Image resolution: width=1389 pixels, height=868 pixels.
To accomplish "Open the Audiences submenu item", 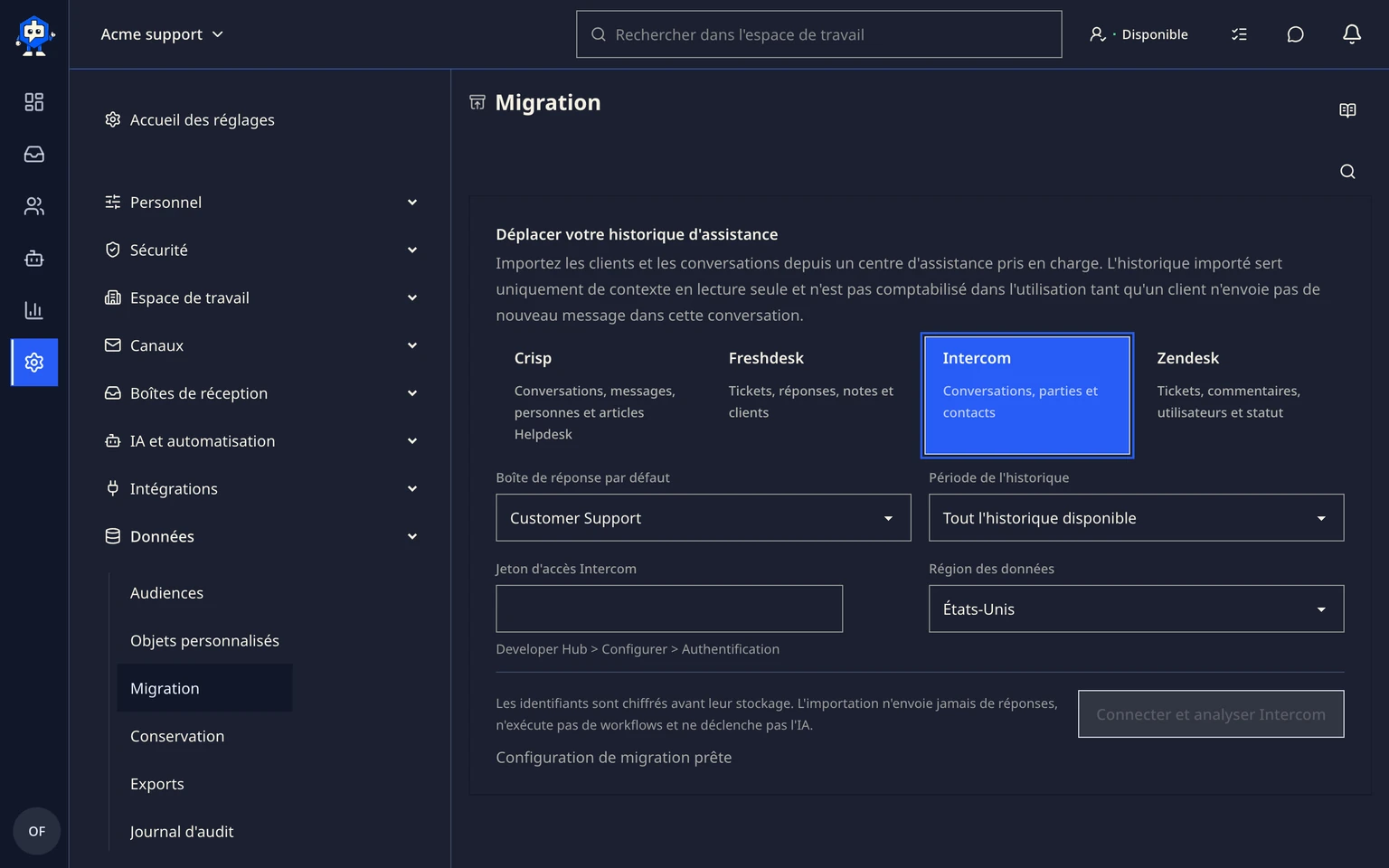I will click(x=167, y=593).
